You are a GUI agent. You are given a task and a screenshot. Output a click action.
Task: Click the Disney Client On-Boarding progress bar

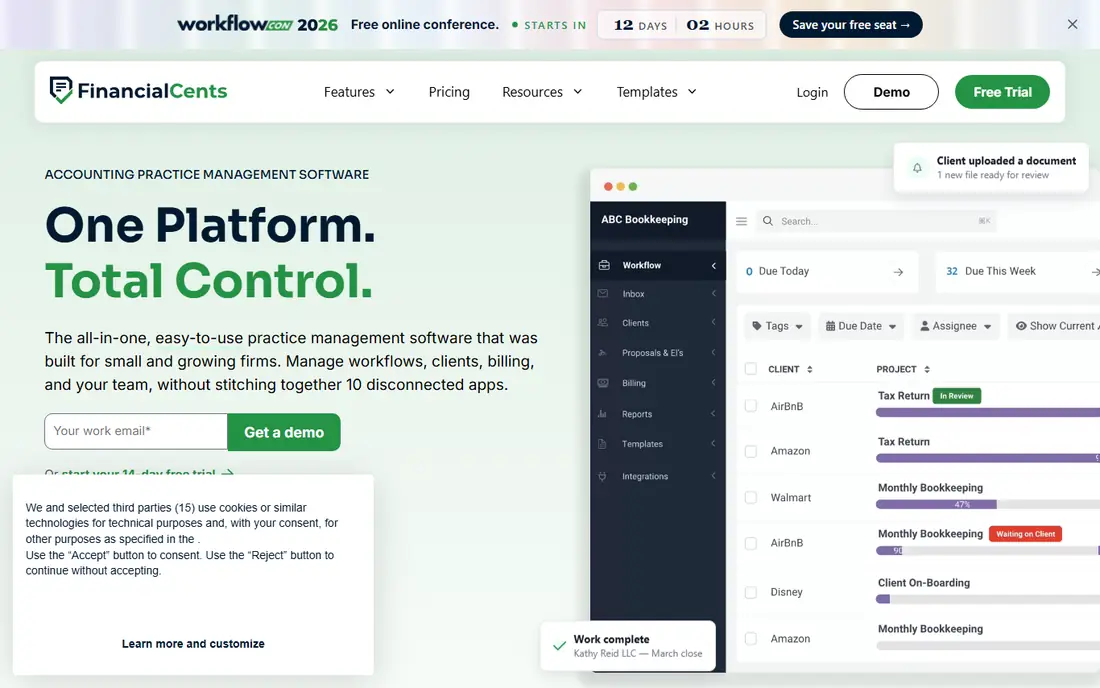click(988, 599)
